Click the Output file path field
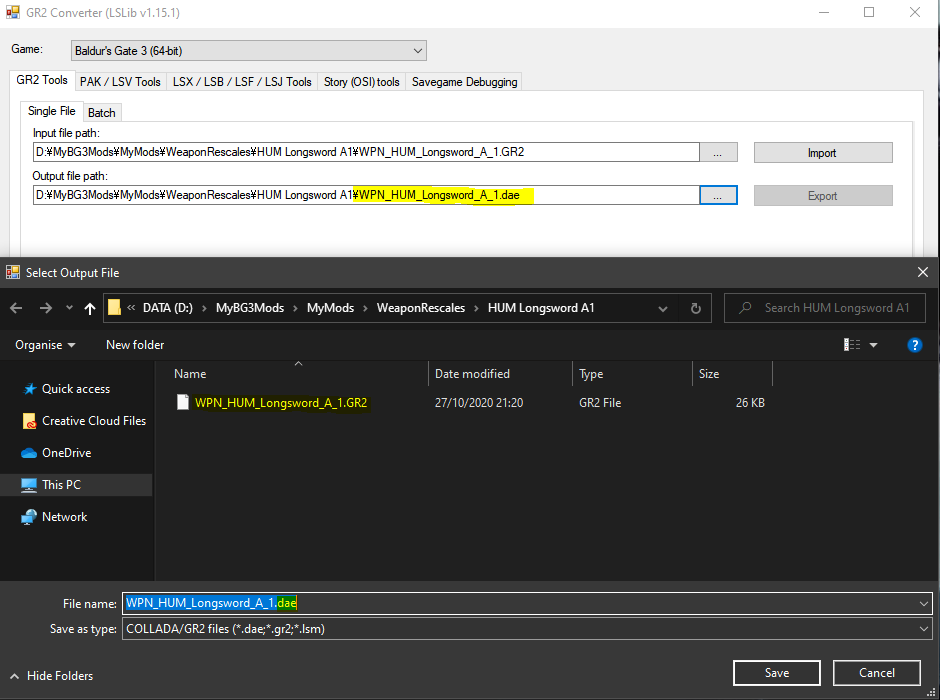Screen dimensions: 940x700 [x=366, y=195]
